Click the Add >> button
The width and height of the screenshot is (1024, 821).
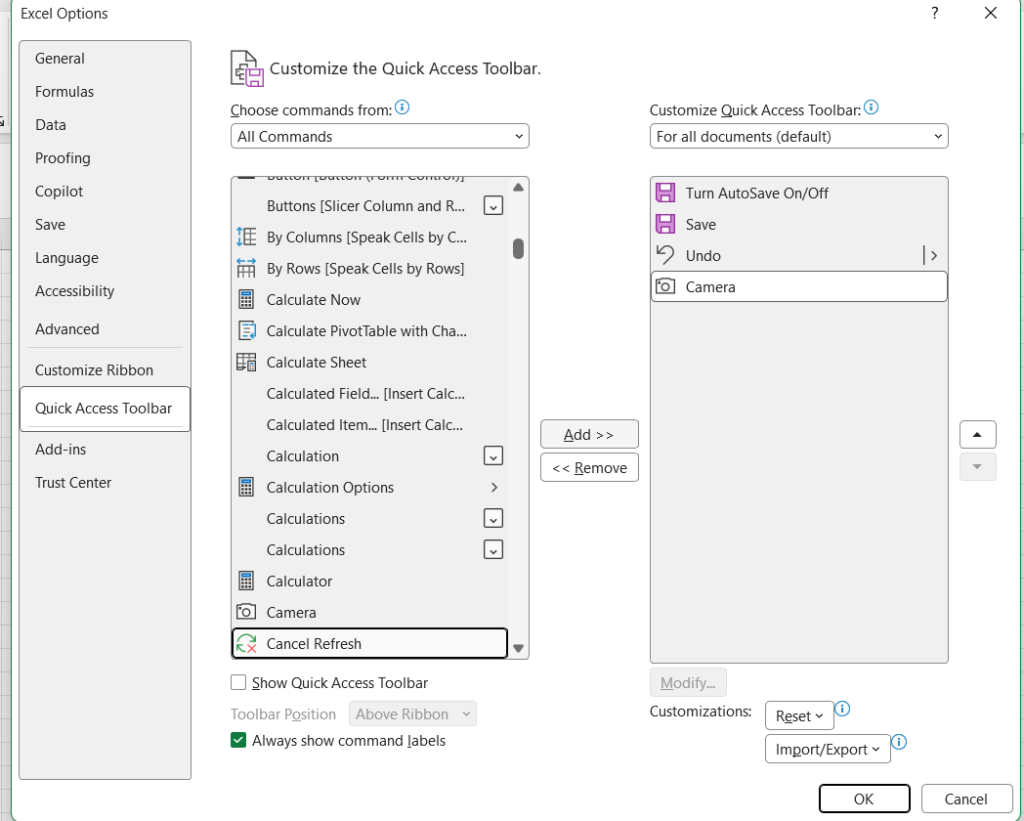tap(589, 435)
